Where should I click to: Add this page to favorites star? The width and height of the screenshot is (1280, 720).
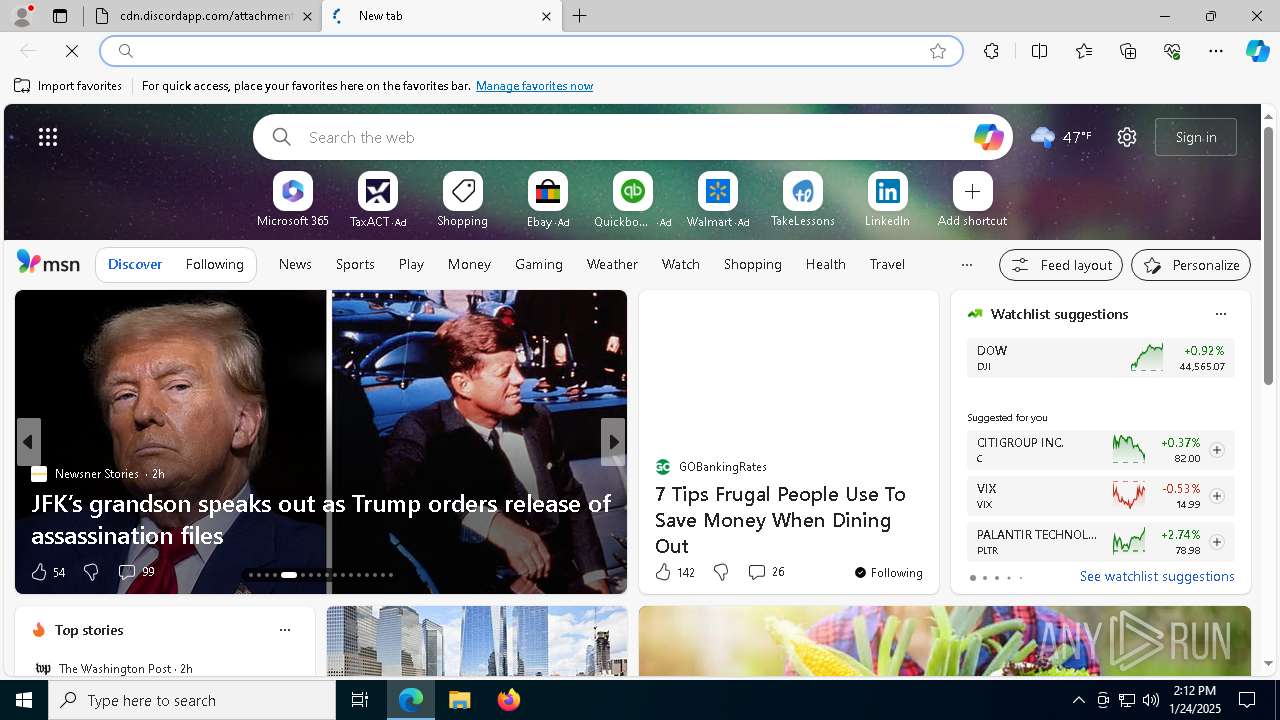[938, 51]
